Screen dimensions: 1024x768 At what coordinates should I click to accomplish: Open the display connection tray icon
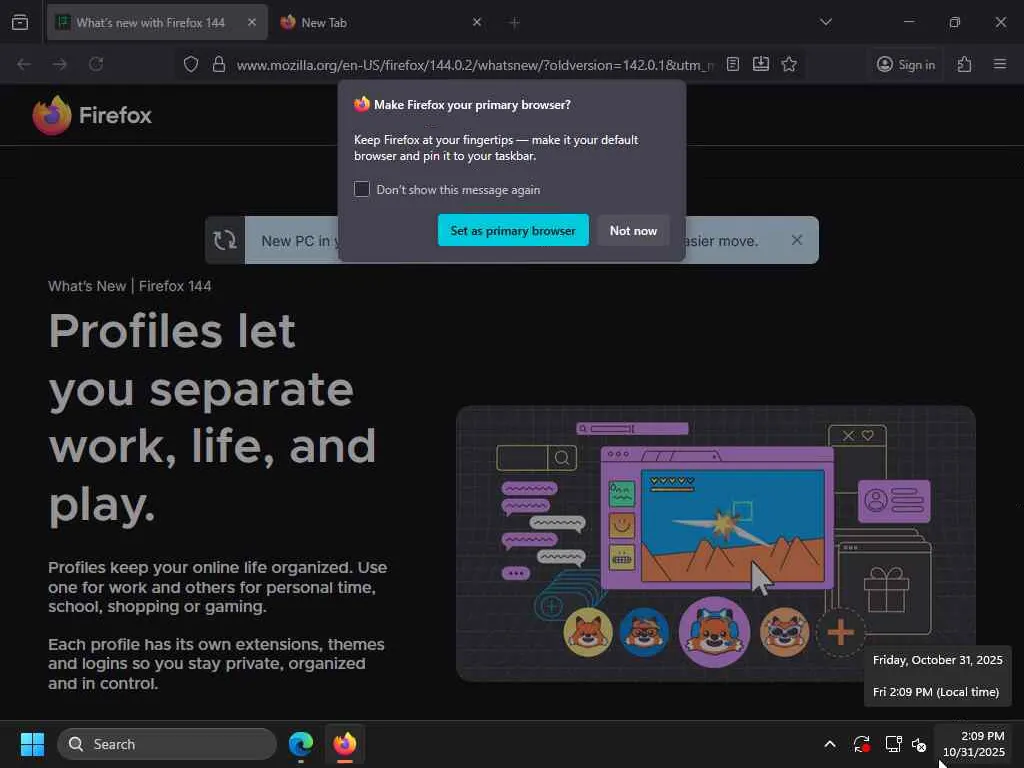tap(893, 744)
